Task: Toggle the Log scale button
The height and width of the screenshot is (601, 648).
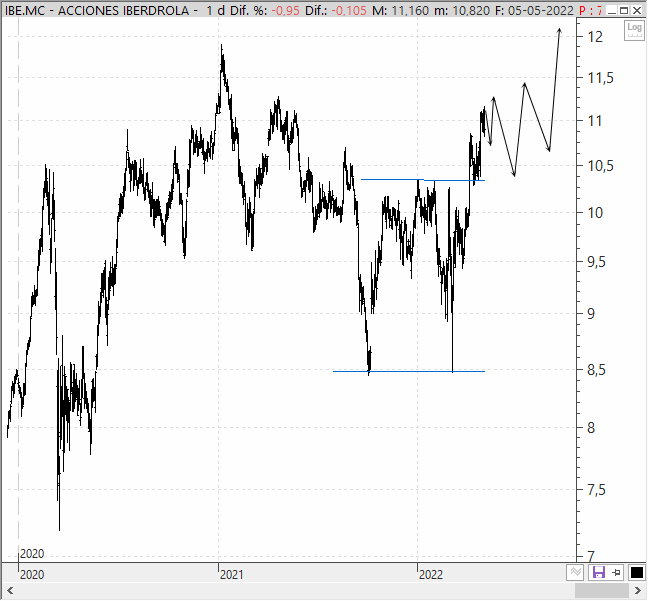Action: pyautogui.click(x=634, y=31)
